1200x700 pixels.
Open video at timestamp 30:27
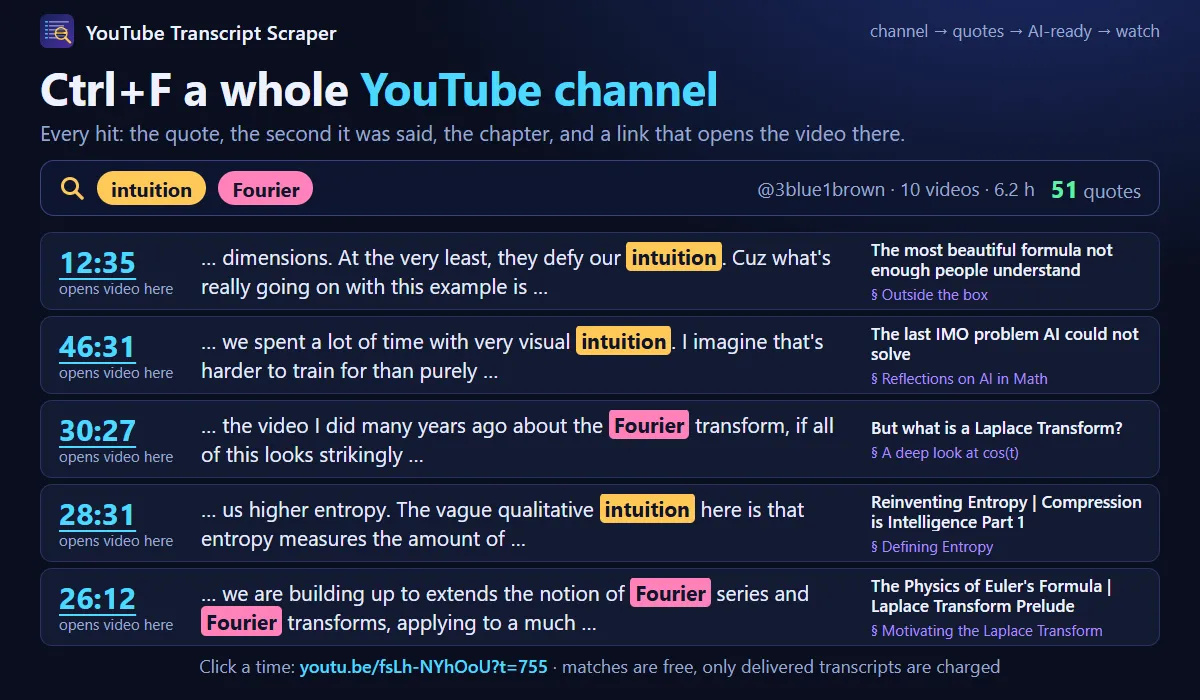click(97, 431)
